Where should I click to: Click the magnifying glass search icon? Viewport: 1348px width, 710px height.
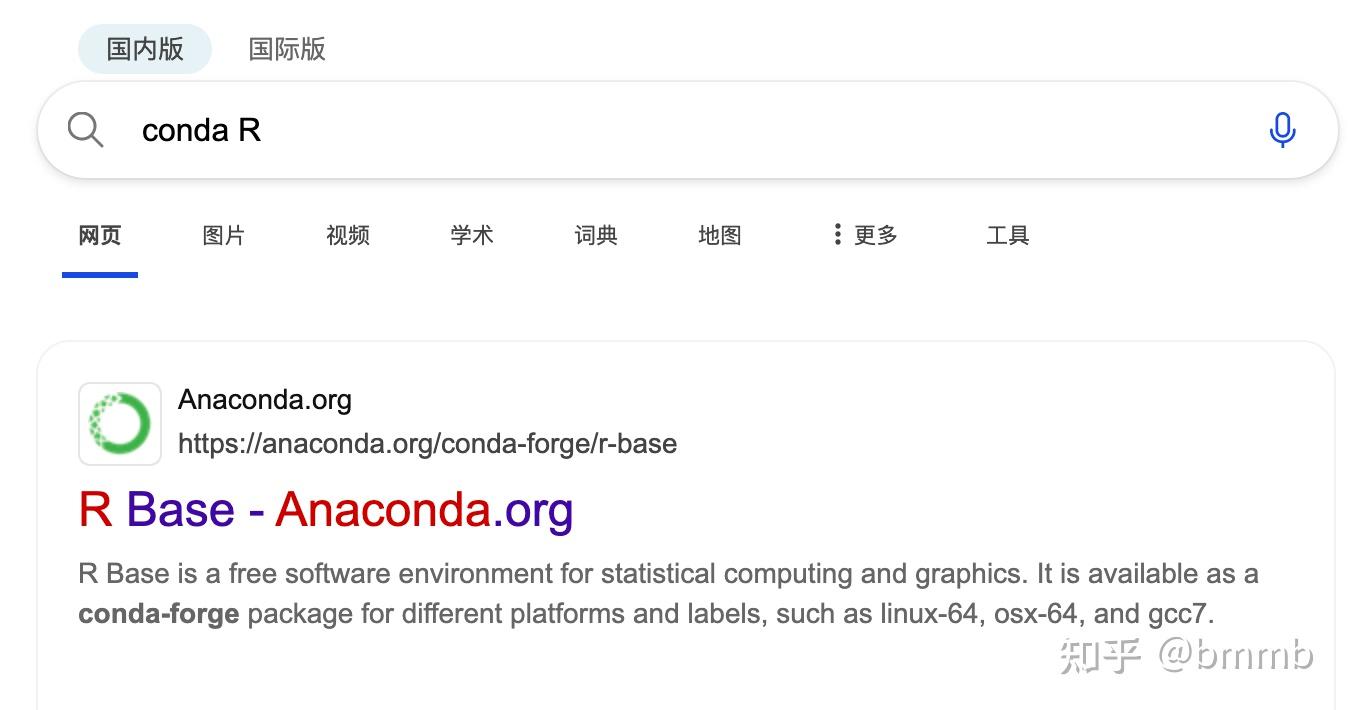85,129
